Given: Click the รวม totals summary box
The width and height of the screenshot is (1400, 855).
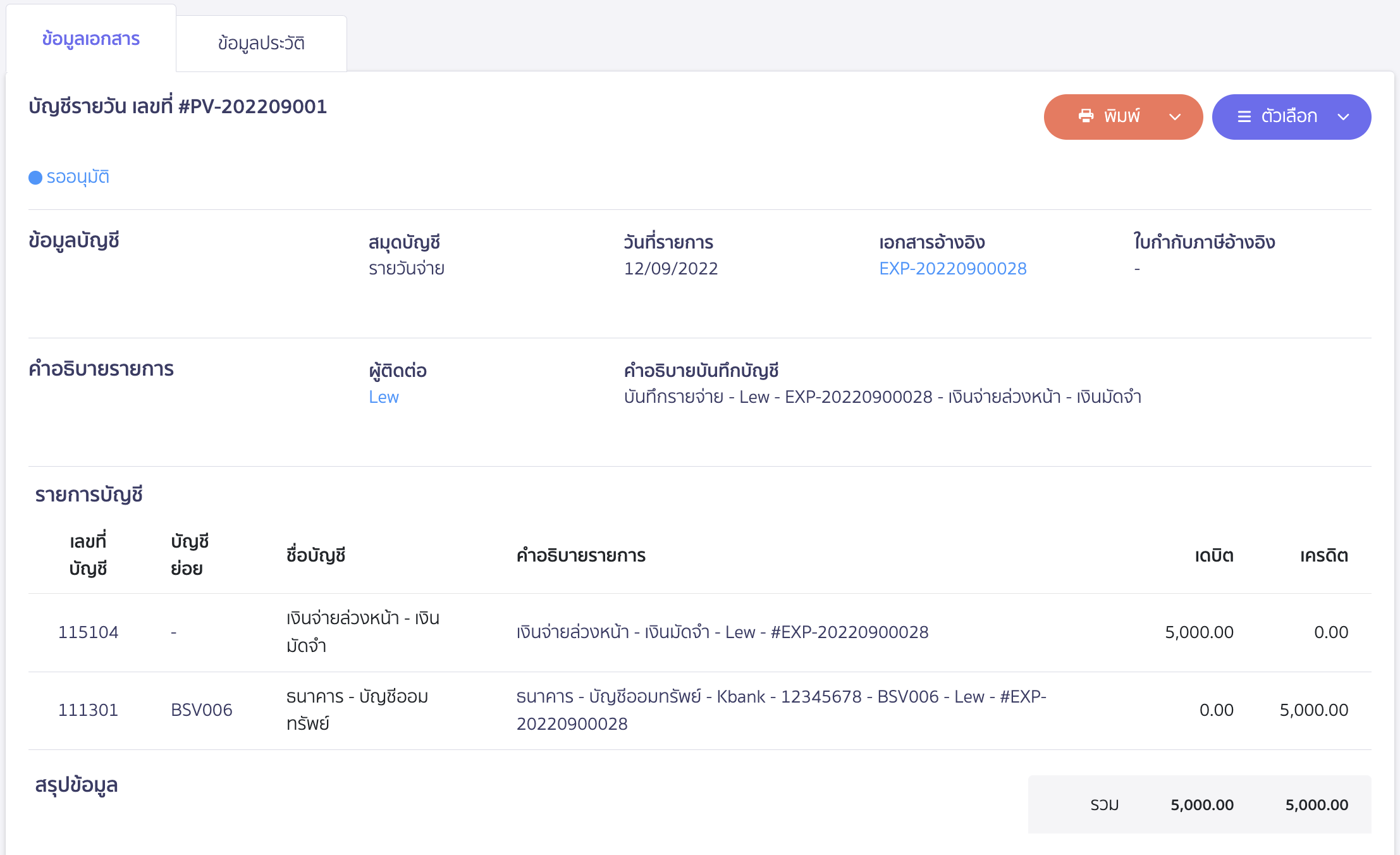Looking at the screenshot, I should pos(1199,804).
